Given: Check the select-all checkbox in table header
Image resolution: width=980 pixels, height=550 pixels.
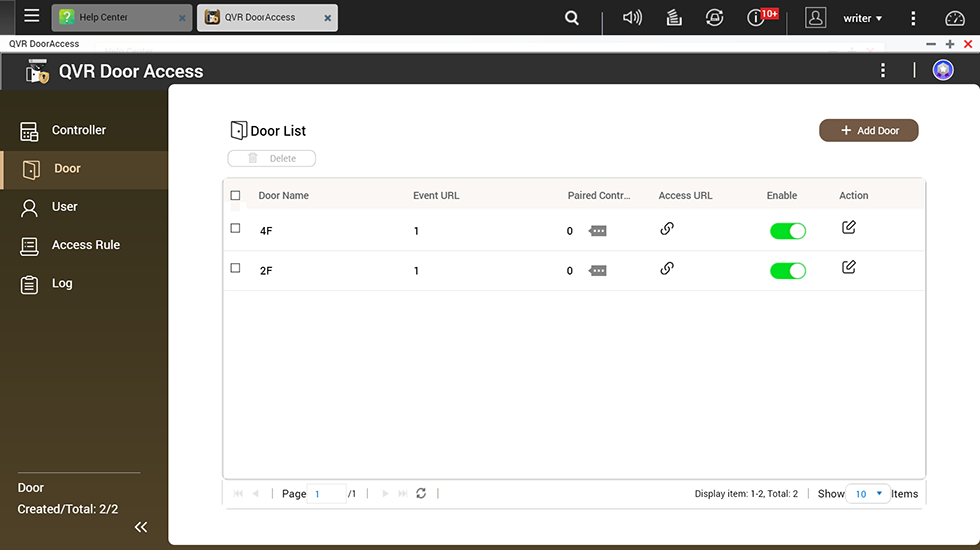Looking at the screenshot, I should tap(236, 196).
